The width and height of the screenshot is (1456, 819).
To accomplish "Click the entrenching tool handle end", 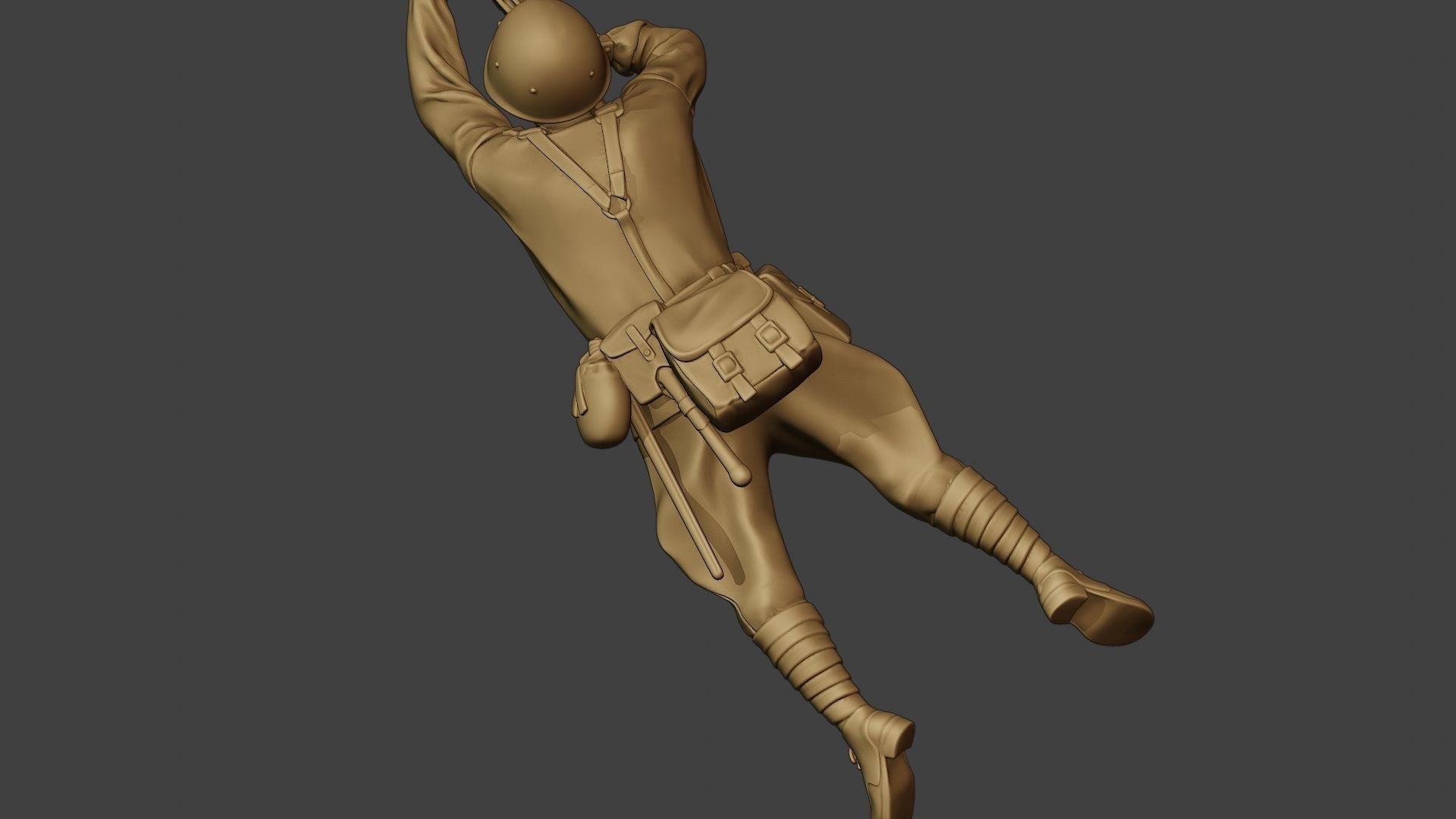I will [x=739, y=475].
